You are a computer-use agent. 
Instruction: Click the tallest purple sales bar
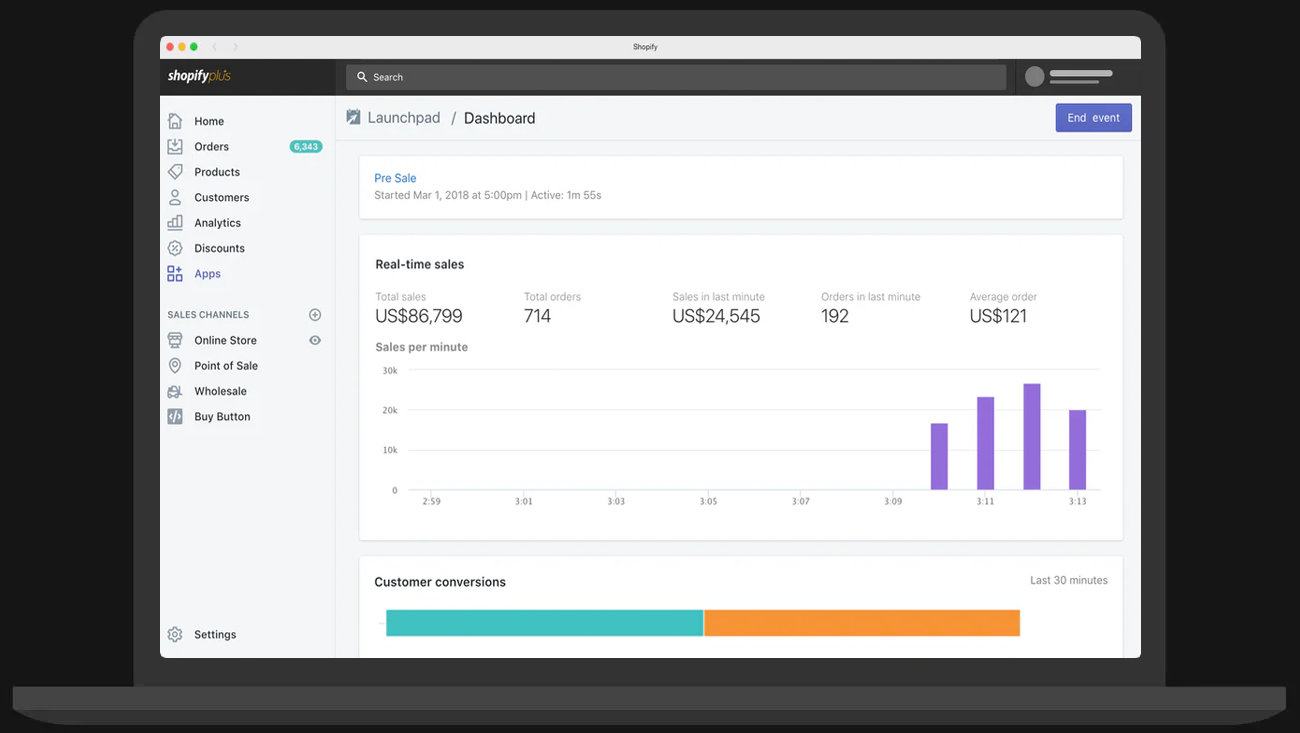point(1031,437)
